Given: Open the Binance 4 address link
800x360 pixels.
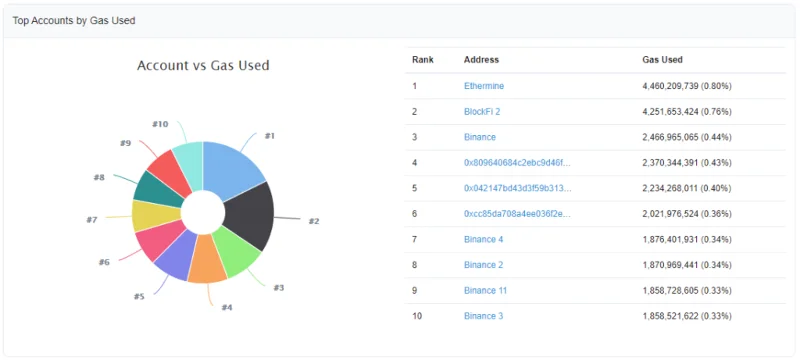Looking at the screenshot, I should 483,239.
